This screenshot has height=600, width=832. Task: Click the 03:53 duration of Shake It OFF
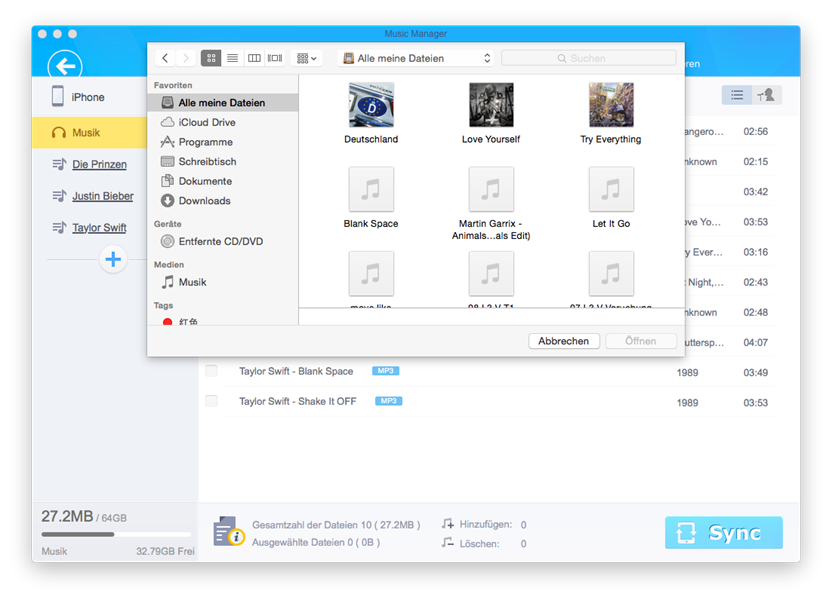756,403
